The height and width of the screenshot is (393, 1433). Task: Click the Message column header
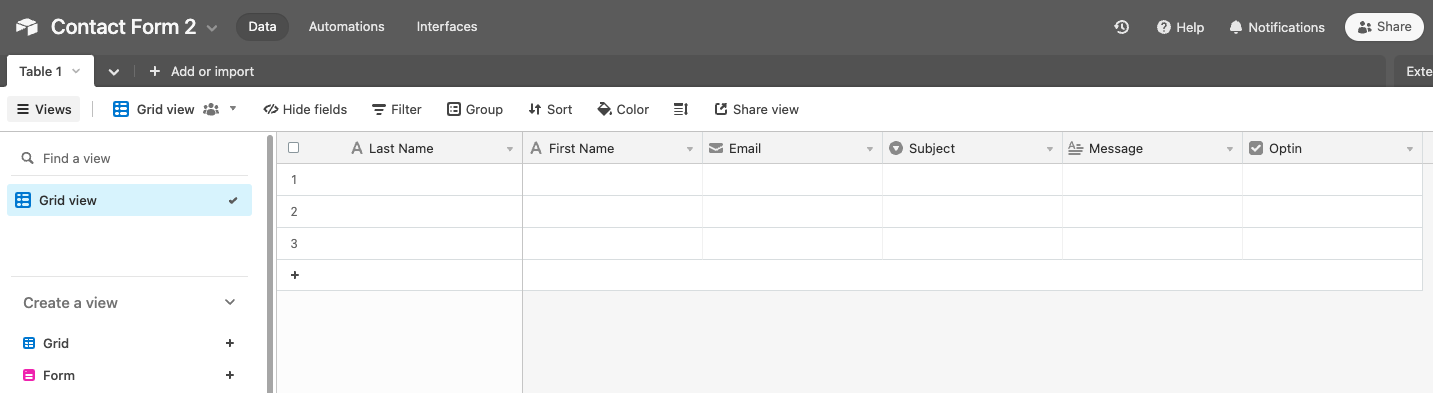[1152, 148]
